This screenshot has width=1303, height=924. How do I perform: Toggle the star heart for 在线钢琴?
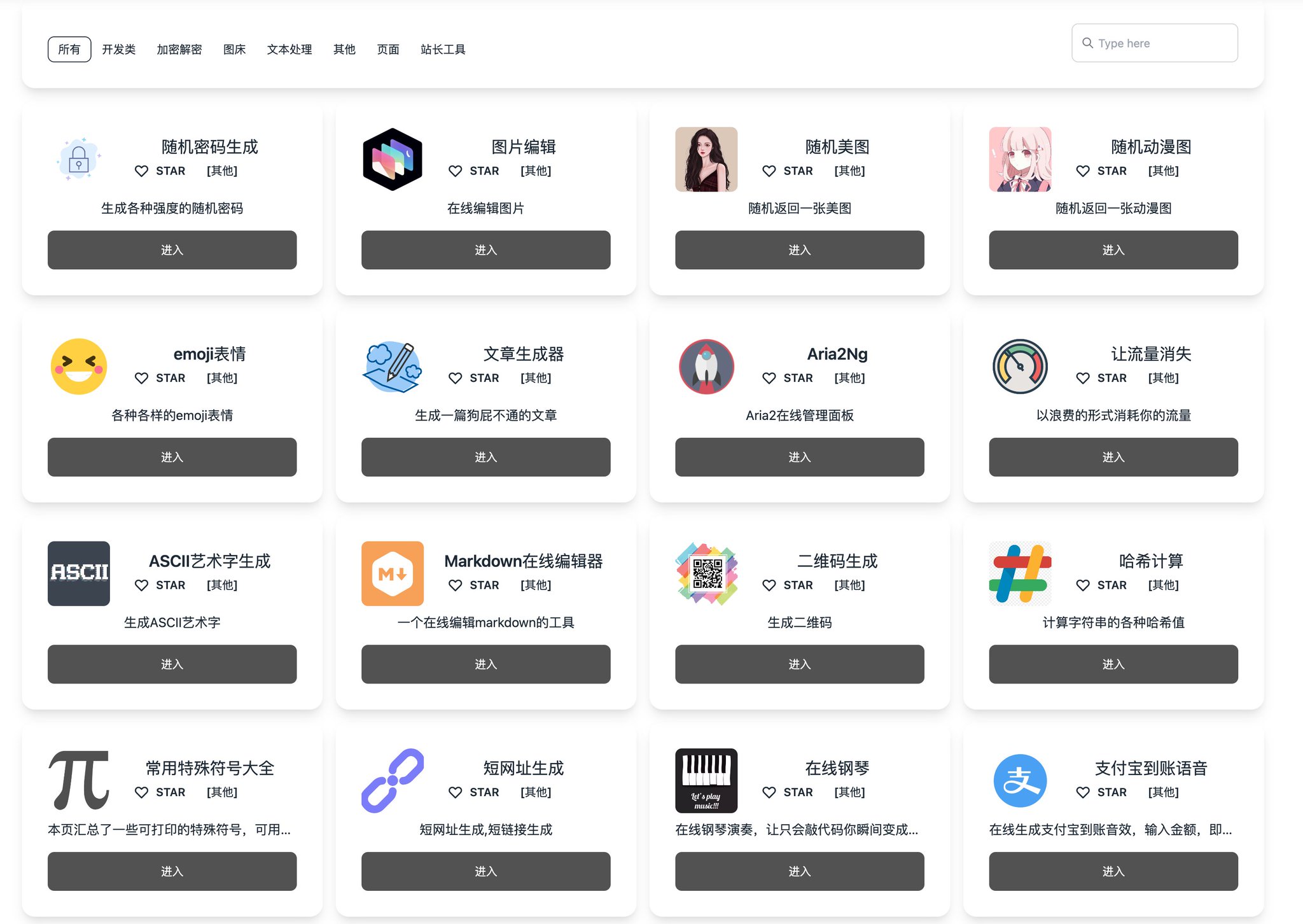[769, 792]
